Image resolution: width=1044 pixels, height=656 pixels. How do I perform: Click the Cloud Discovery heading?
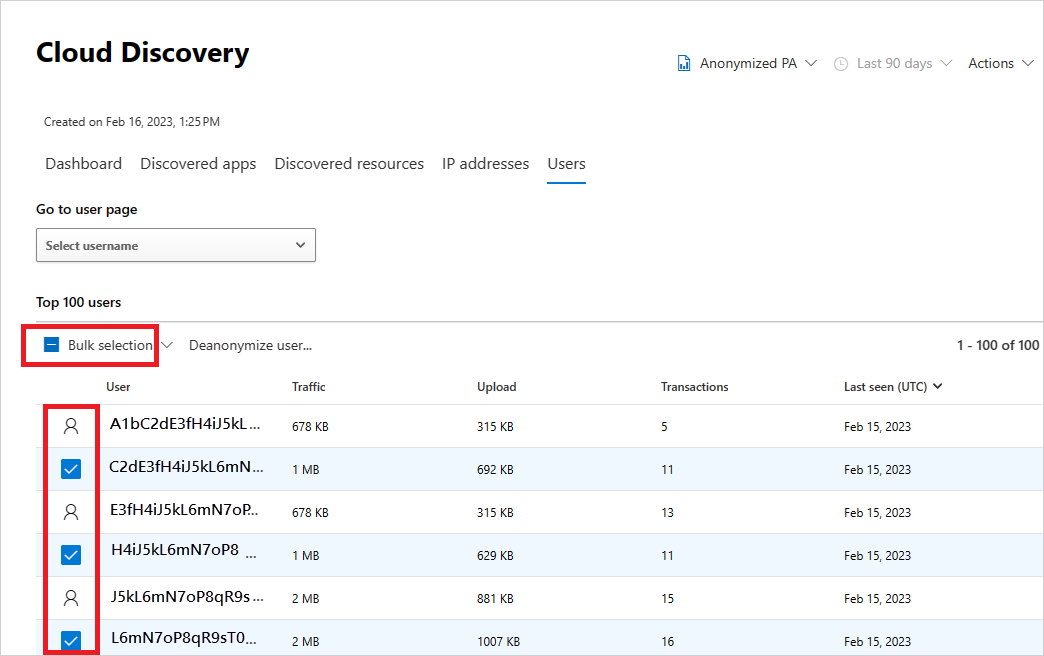coord(142,52)
